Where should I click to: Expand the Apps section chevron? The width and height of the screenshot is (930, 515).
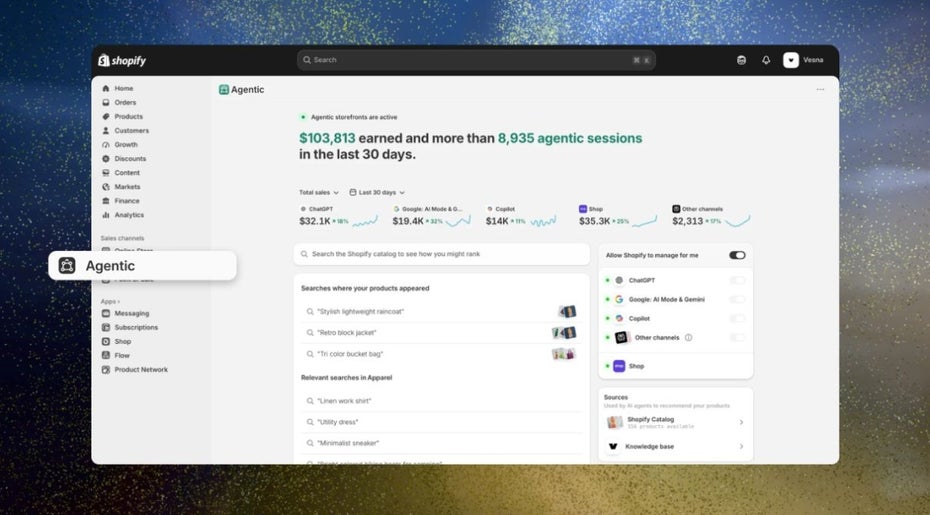[119, 301]
